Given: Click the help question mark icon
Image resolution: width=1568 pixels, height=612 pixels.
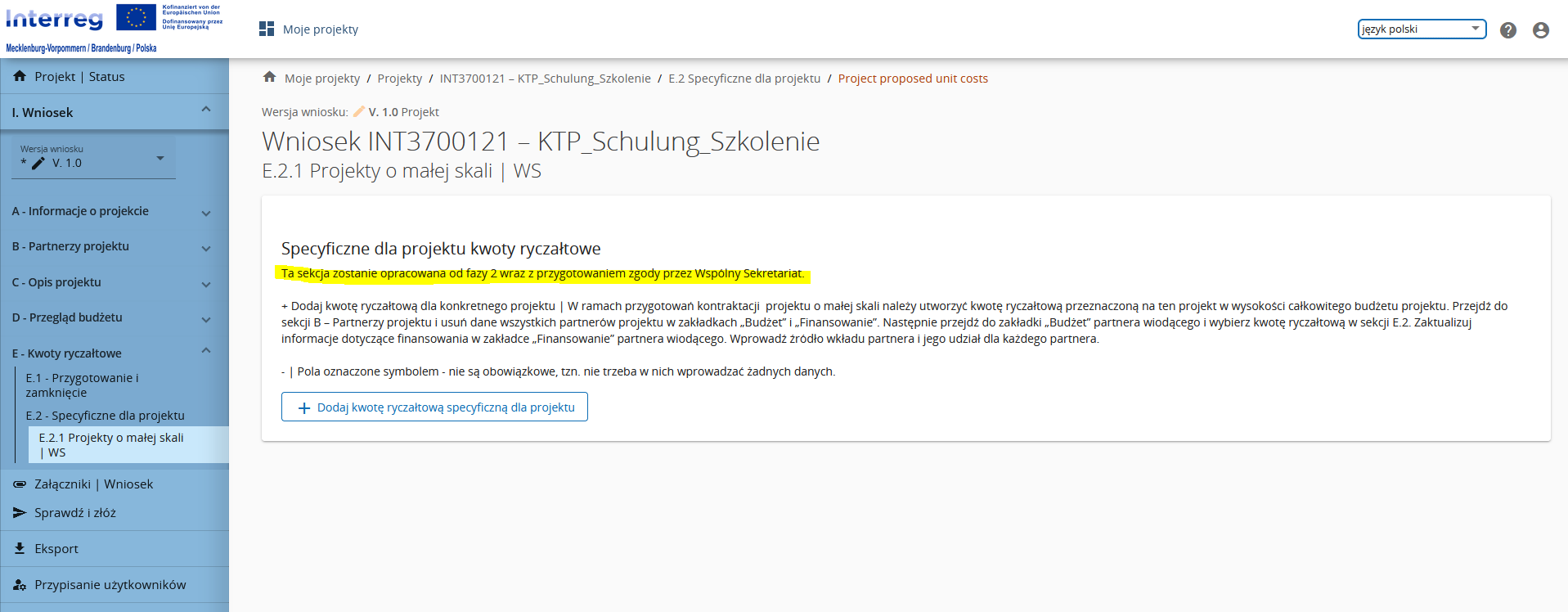Looking at the screenshot, I should click(x=1507, y=30).
